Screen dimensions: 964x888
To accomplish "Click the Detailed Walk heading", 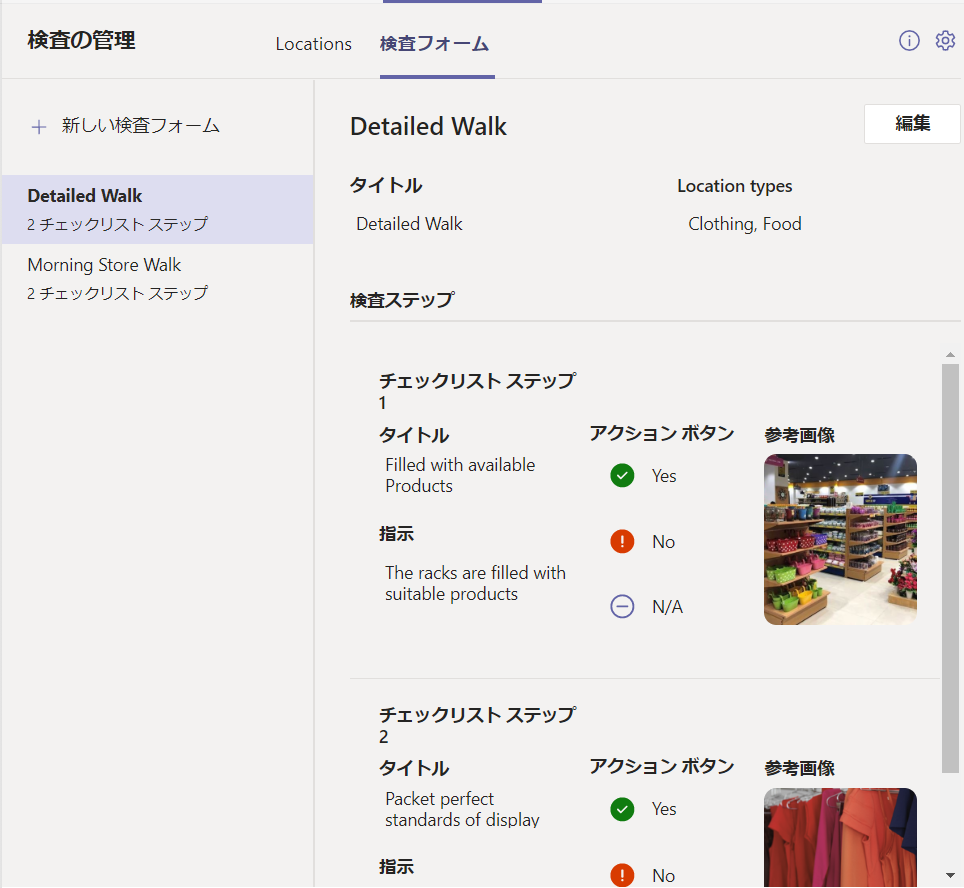I will click(x=429, y=127).
